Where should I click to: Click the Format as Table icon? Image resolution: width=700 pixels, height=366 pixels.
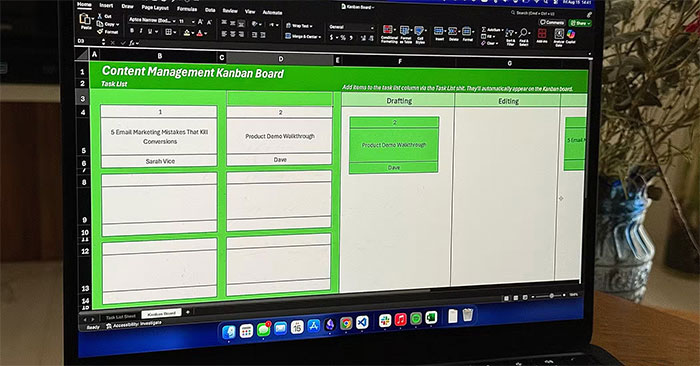(x=404, y=30)
